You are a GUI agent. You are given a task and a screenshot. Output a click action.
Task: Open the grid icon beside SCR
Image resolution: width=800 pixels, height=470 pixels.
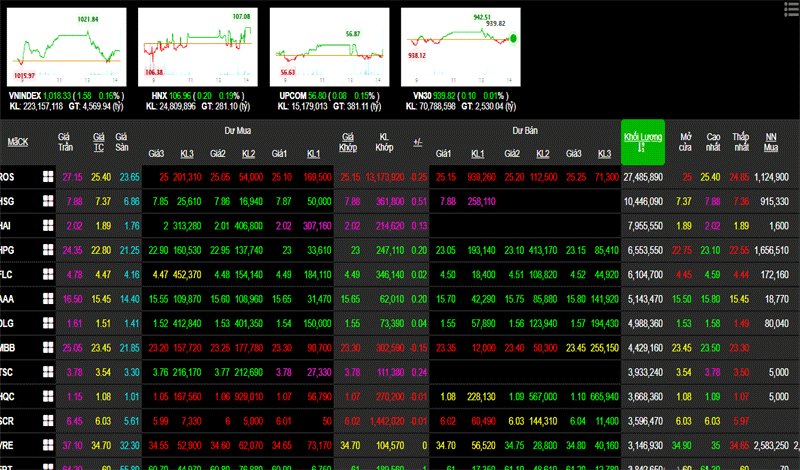(x=48, y=421)
